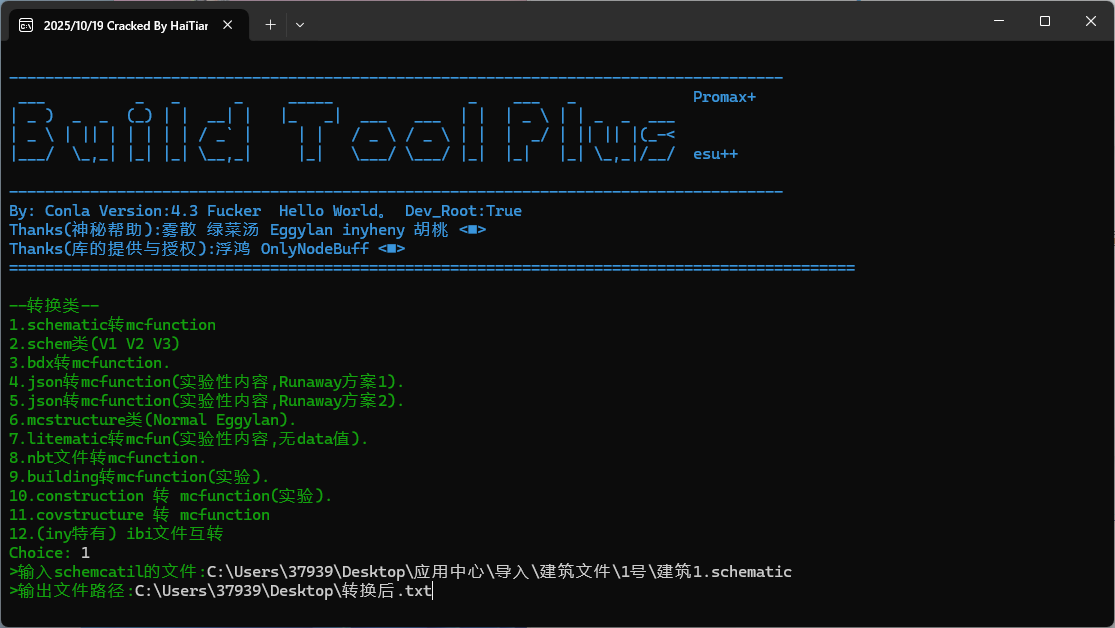Image resolution: width=1115 pixels, height=628 pixels.
Task: Click option "6.mcstructure类(Normal Eggylan)"
Action: (x=152, y=420)
